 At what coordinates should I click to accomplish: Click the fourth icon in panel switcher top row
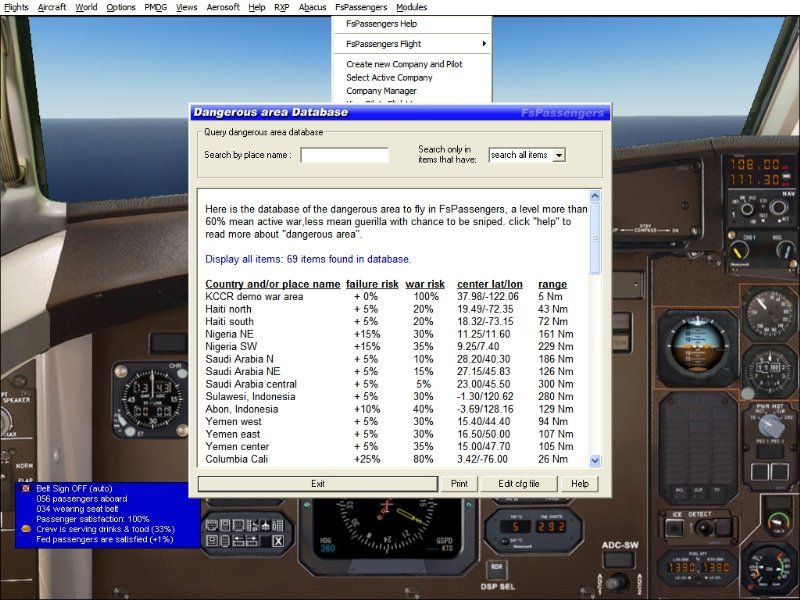(253, 525)
